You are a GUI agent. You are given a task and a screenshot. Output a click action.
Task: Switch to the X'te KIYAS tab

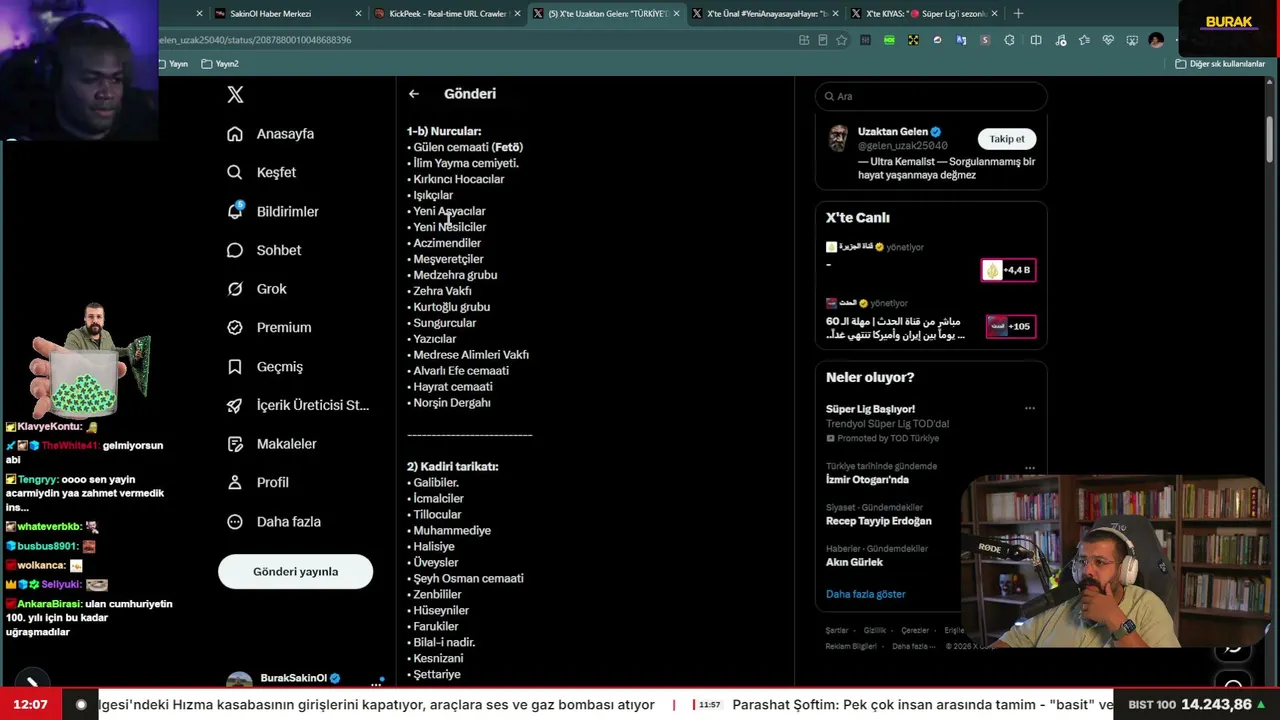tap(924, 14)
